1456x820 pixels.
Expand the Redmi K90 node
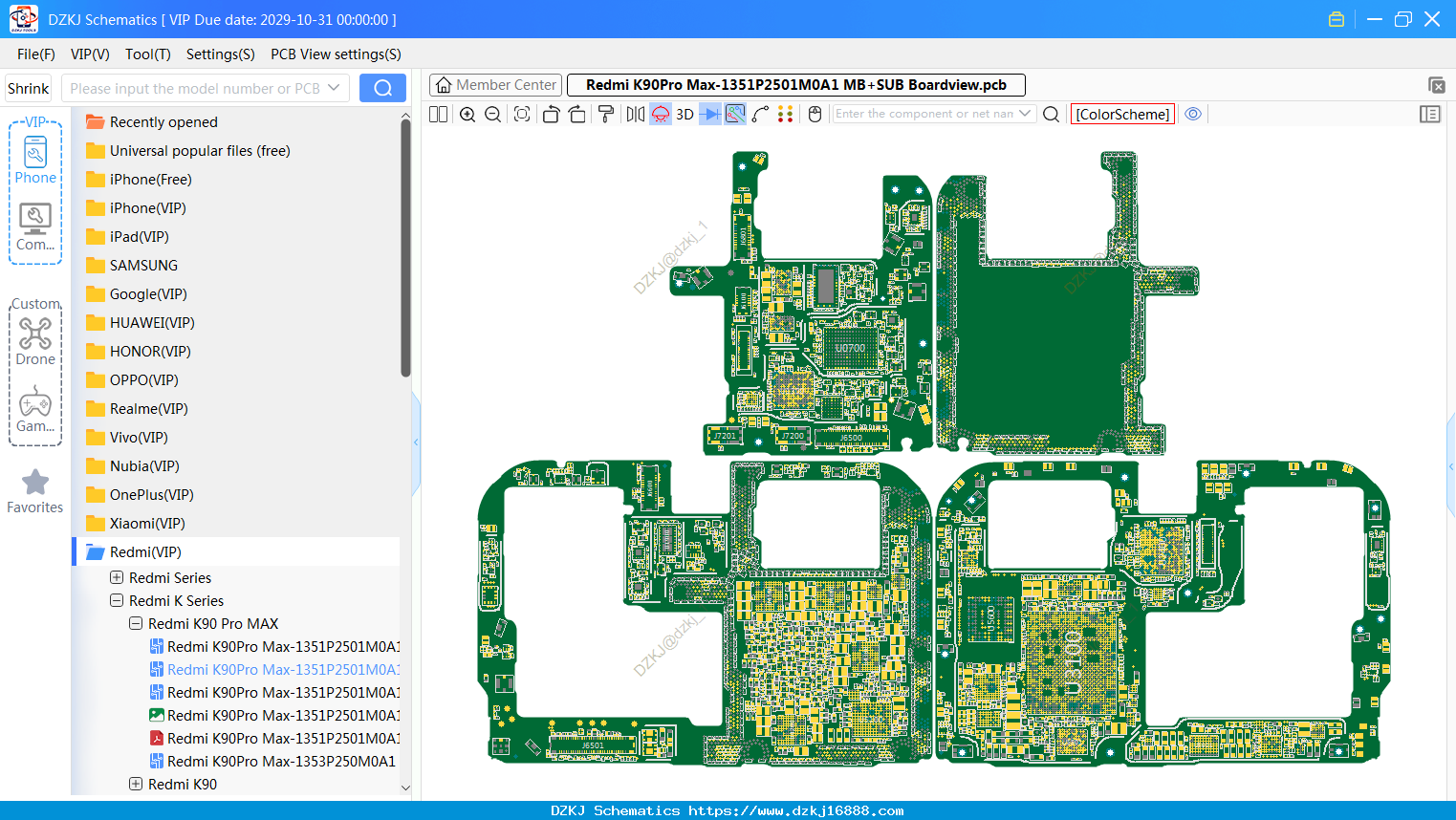pyautogui.click(x=136, y=784)
